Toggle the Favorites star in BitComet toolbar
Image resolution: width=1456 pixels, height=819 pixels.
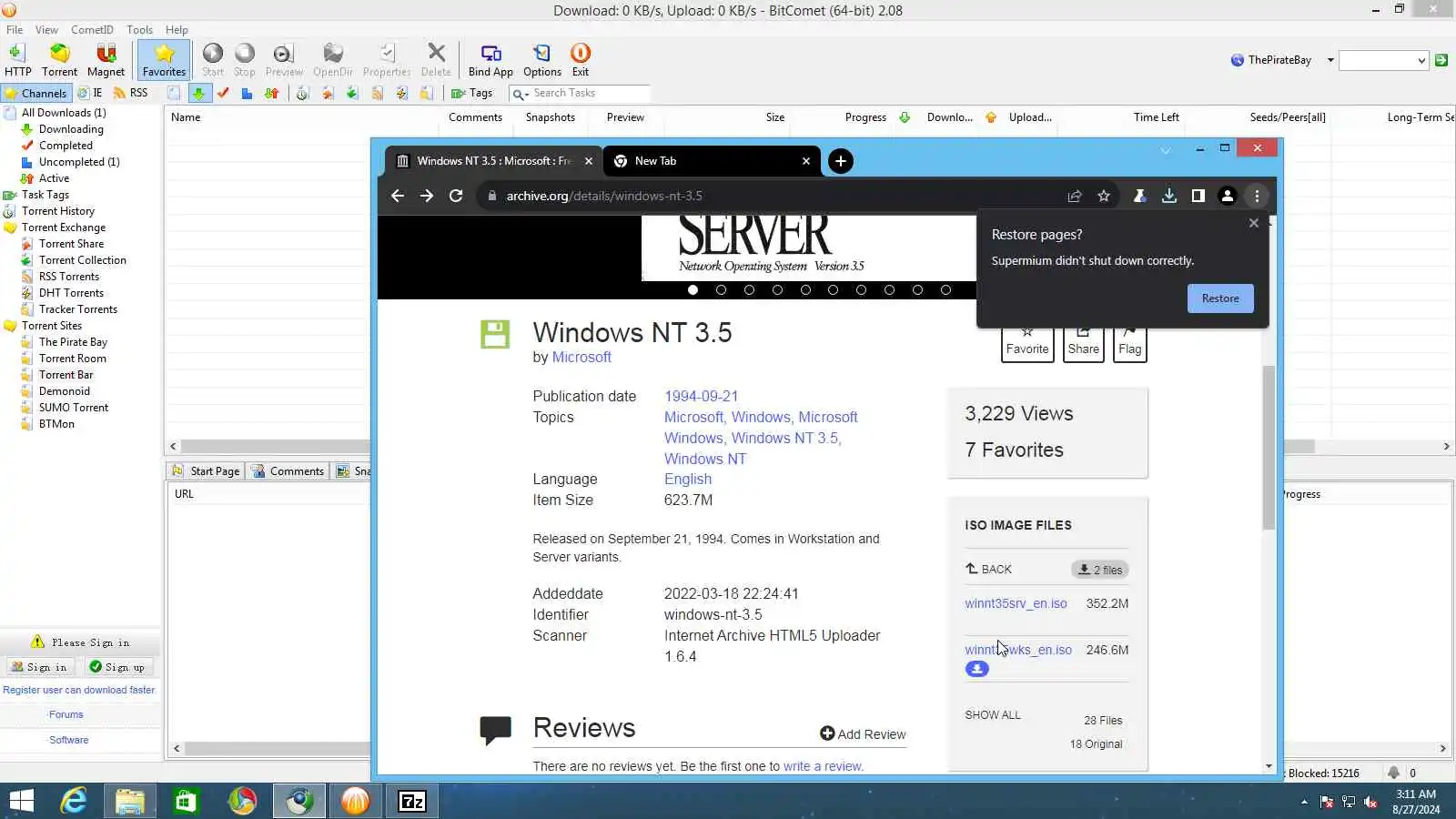point(164,60)
